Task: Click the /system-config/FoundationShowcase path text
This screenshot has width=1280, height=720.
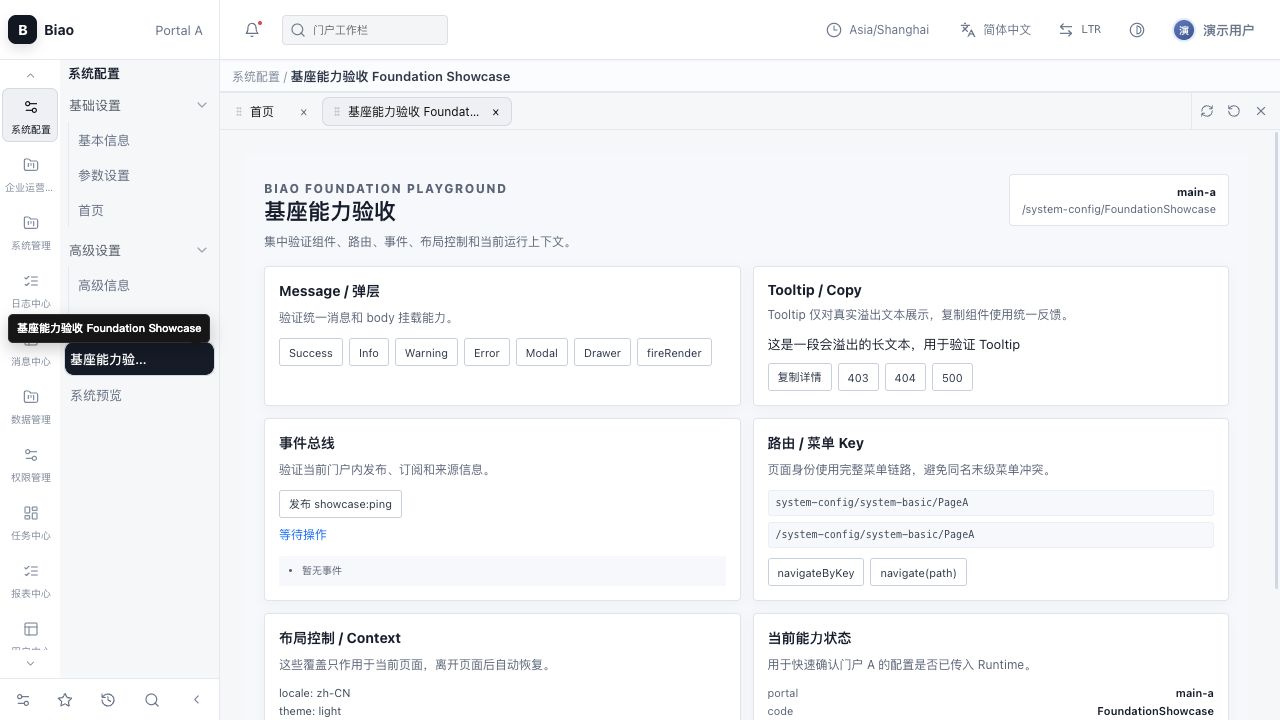Action: (x=1119, y=209)
